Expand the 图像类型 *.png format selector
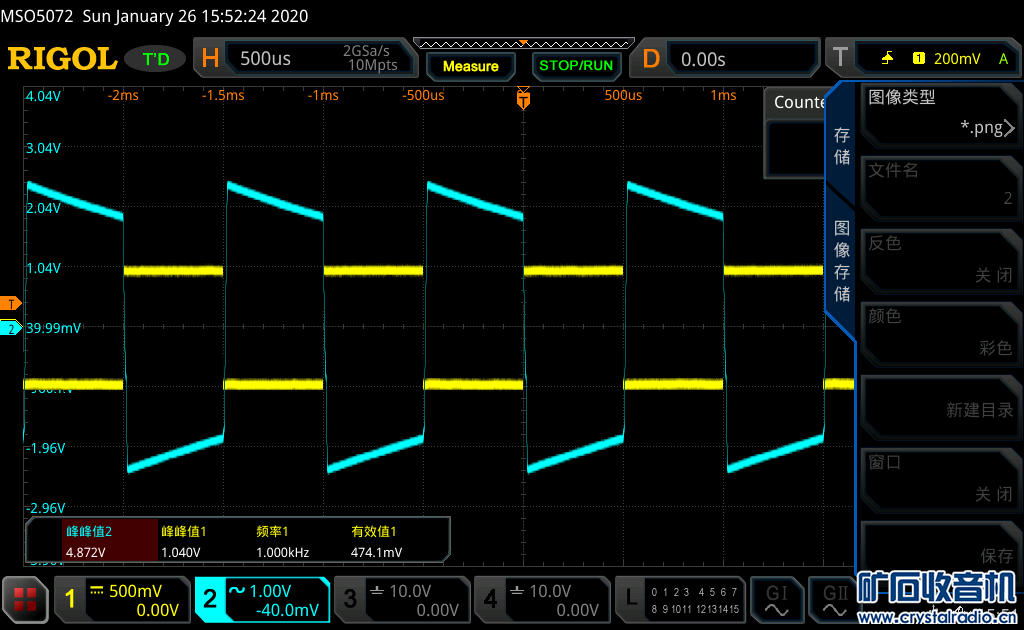1024x630 pixels. [x=940, y=112]
